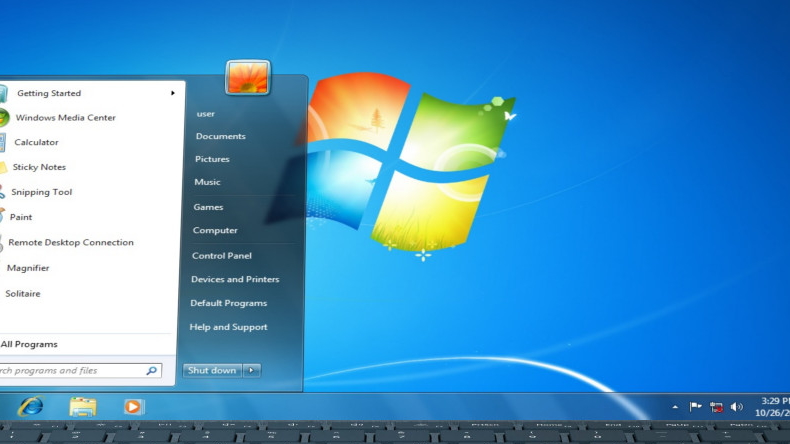
Task: Open Devices and Printers
Action: (235, 279)
